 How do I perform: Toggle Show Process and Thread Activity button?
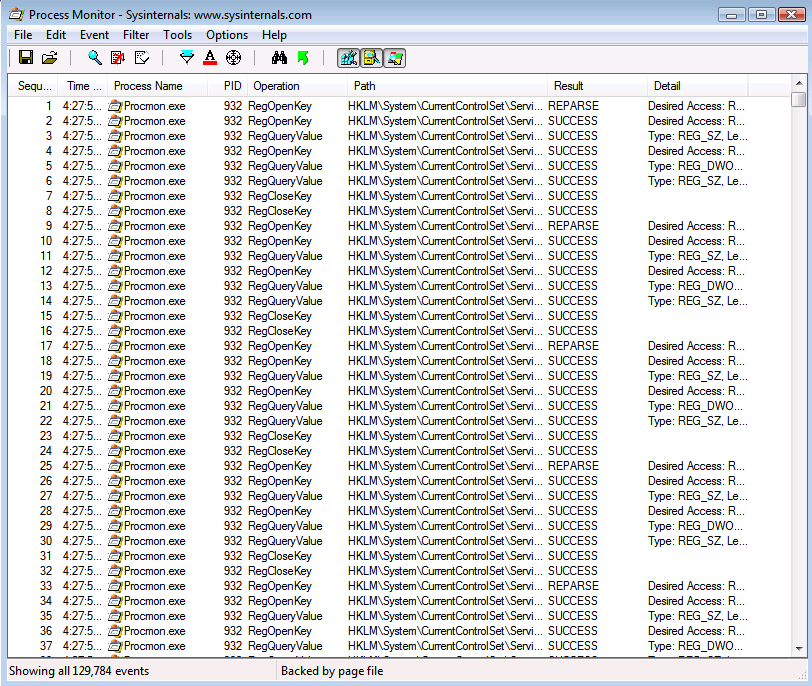click(395, 58)
